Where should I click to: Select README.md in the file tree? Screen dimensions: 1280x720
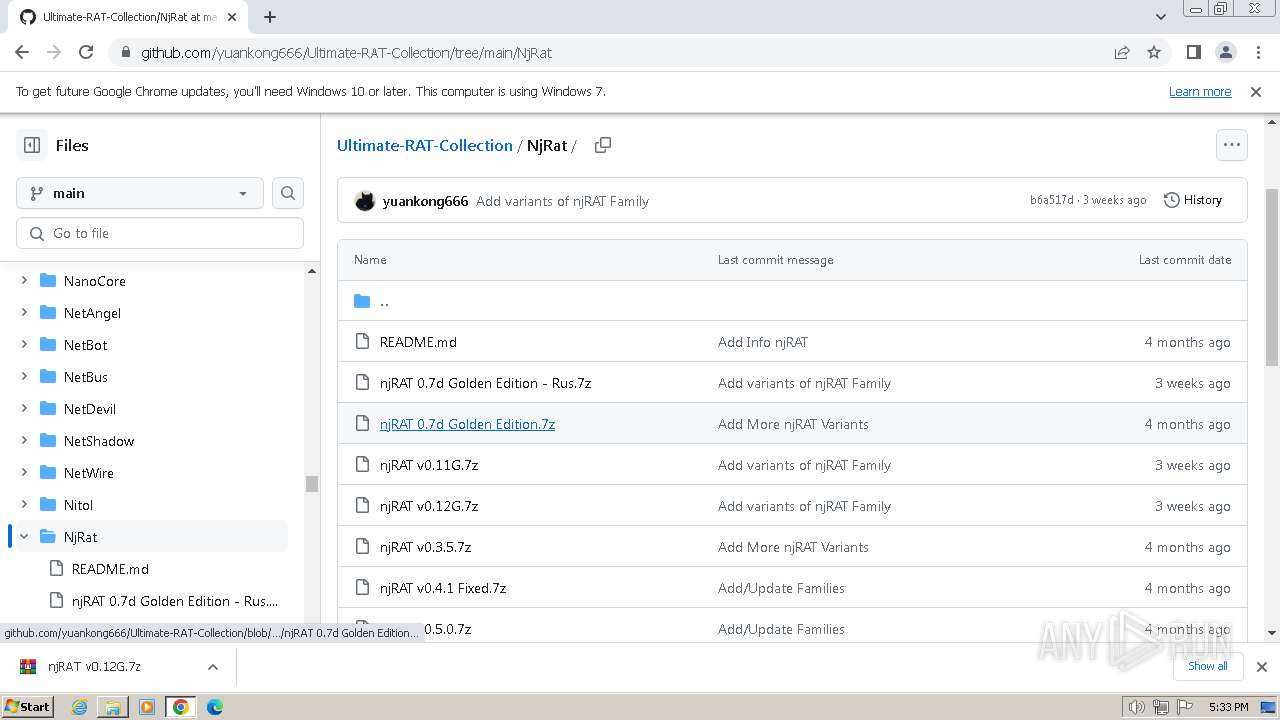point(110,569)
